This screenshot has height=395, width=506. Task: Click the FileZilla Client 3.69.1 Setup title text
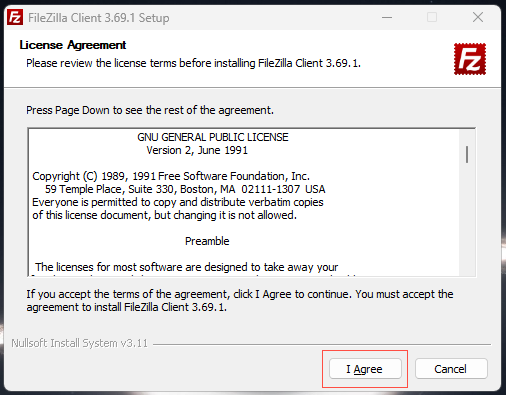(x=99, y=18)
